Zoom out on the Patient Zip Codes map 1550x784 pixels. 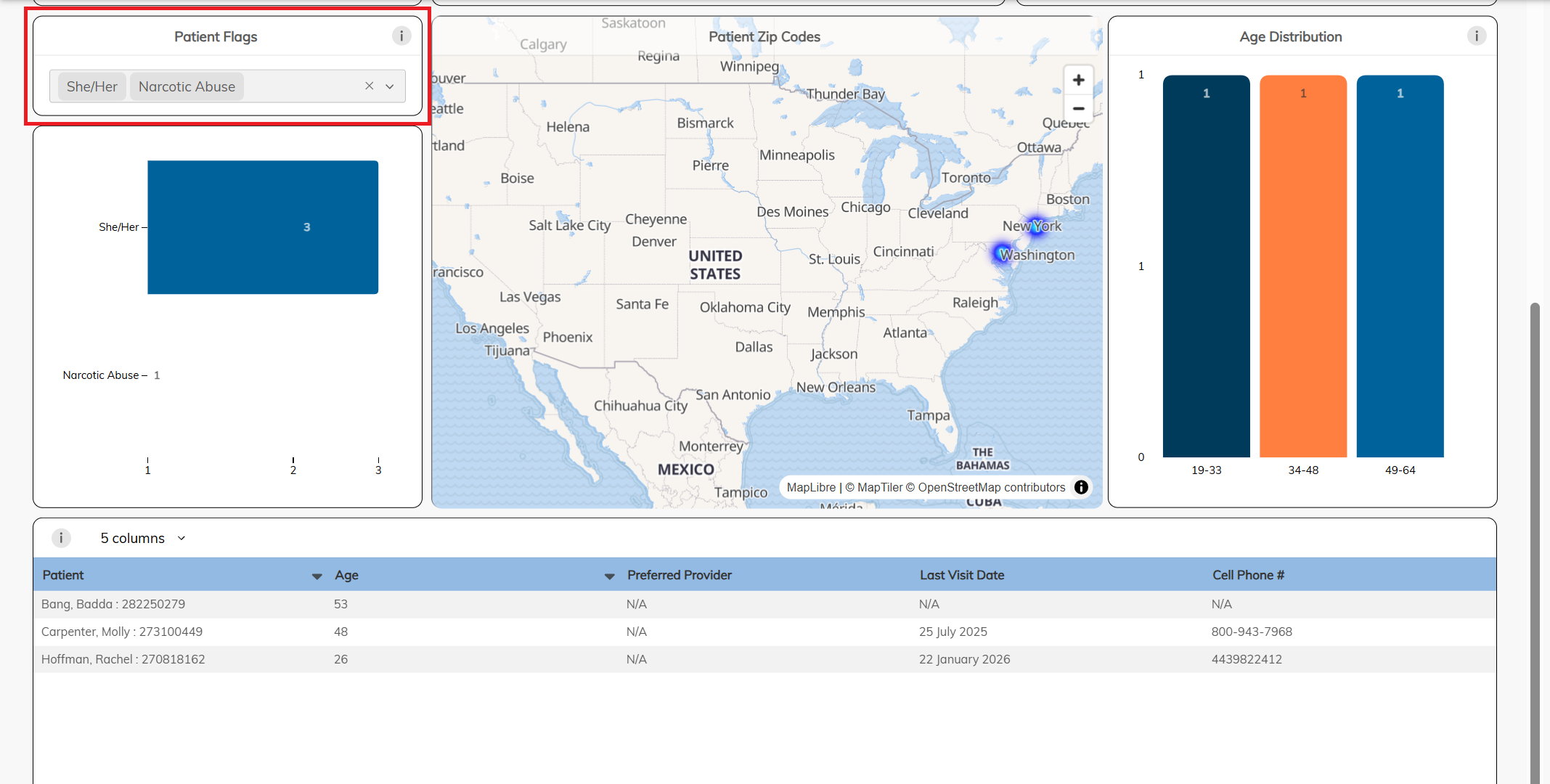point(1079,108)
